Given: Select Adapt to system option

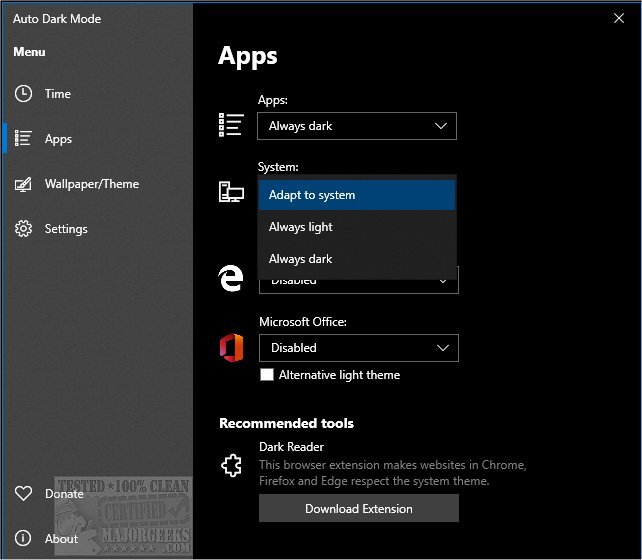Looking at the screenshot, I should [357, 195].
